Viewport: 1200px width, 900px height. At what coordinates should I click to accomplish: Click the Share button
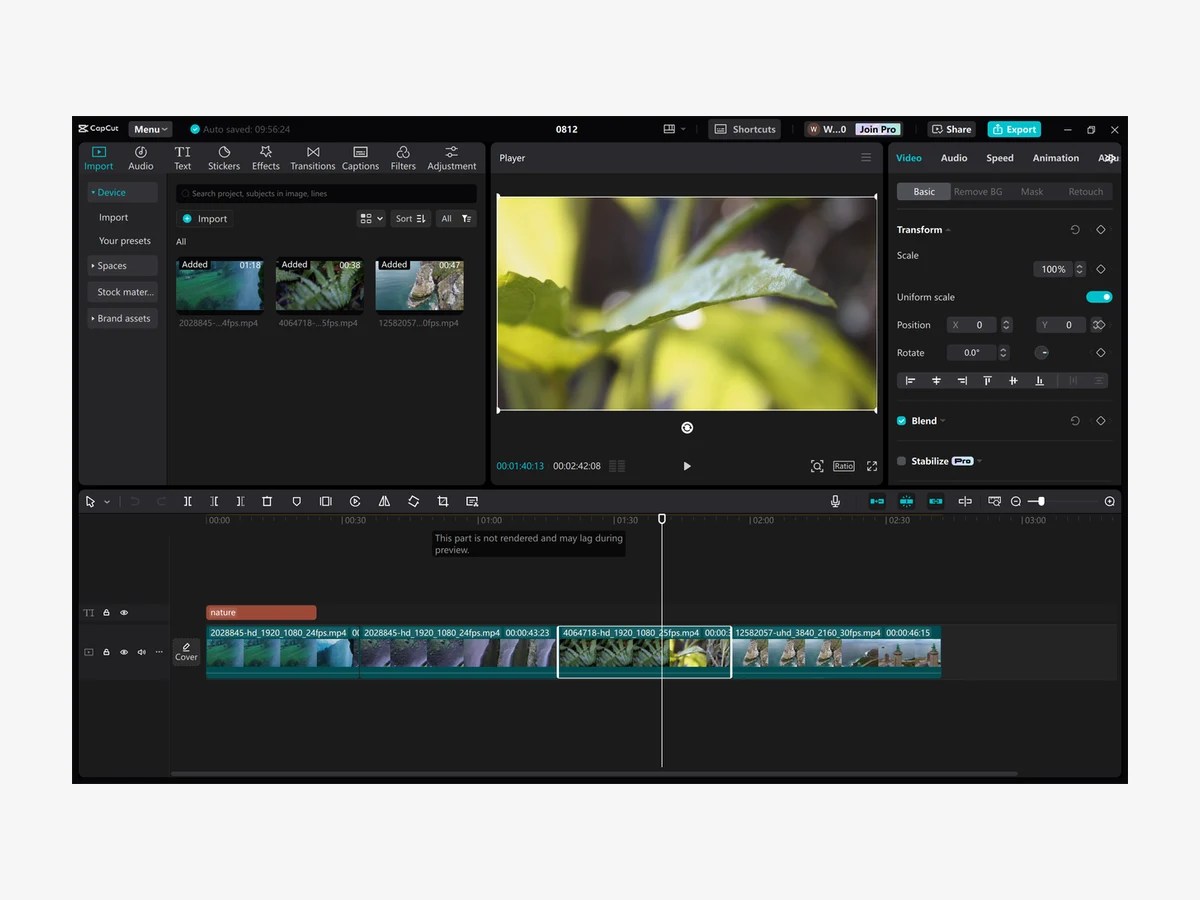coord(951,129)
